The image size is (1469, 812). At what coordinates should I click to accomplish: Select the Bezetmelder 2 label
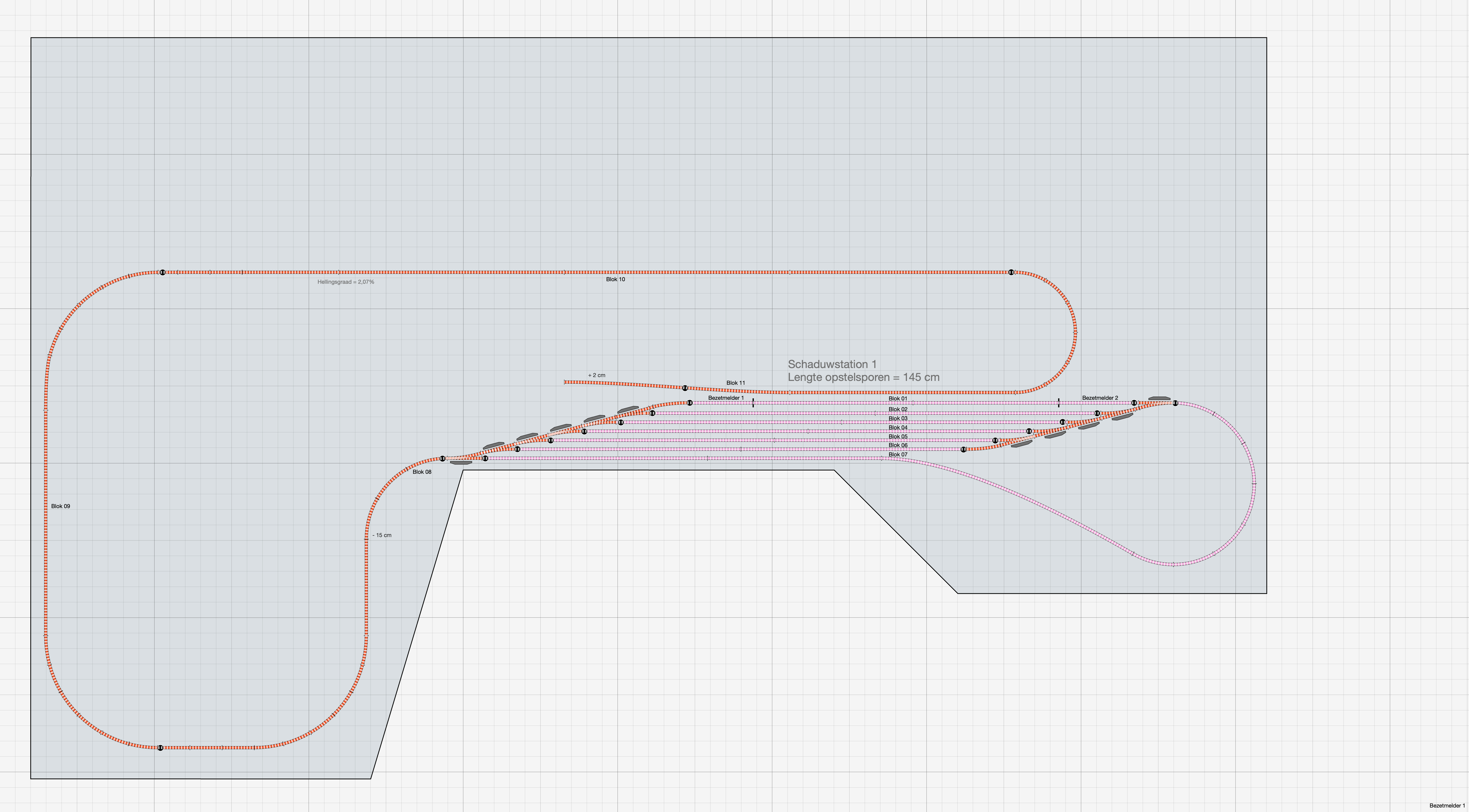tap(1100, 398)
